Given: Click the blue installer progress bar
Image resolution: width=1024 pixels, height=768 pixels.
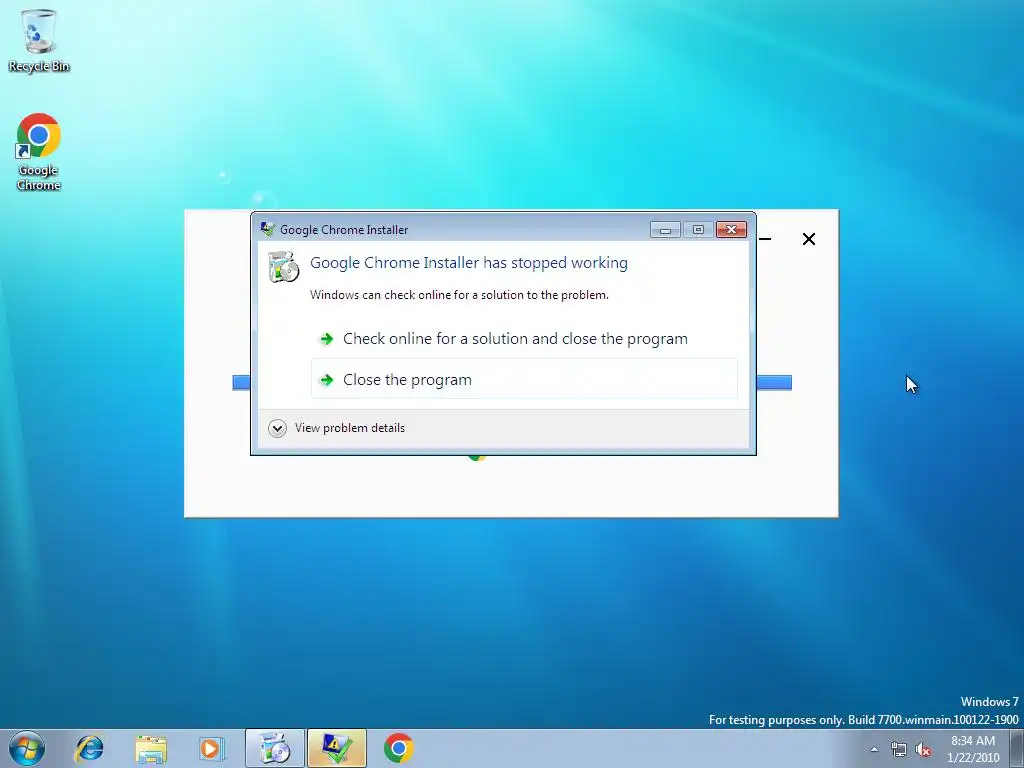Looking at the screenshot, I should click(x=774, y=383).
